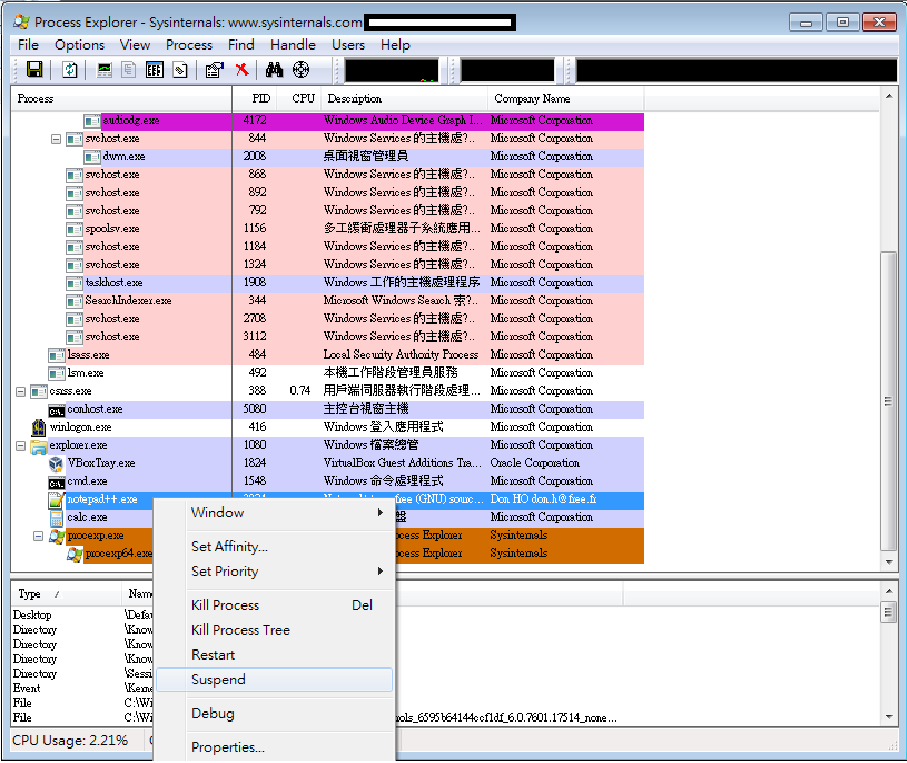Viewport: 907px width, 763px height.
Task: Open the Window submenu in context menu
Action: pos(275,513)
